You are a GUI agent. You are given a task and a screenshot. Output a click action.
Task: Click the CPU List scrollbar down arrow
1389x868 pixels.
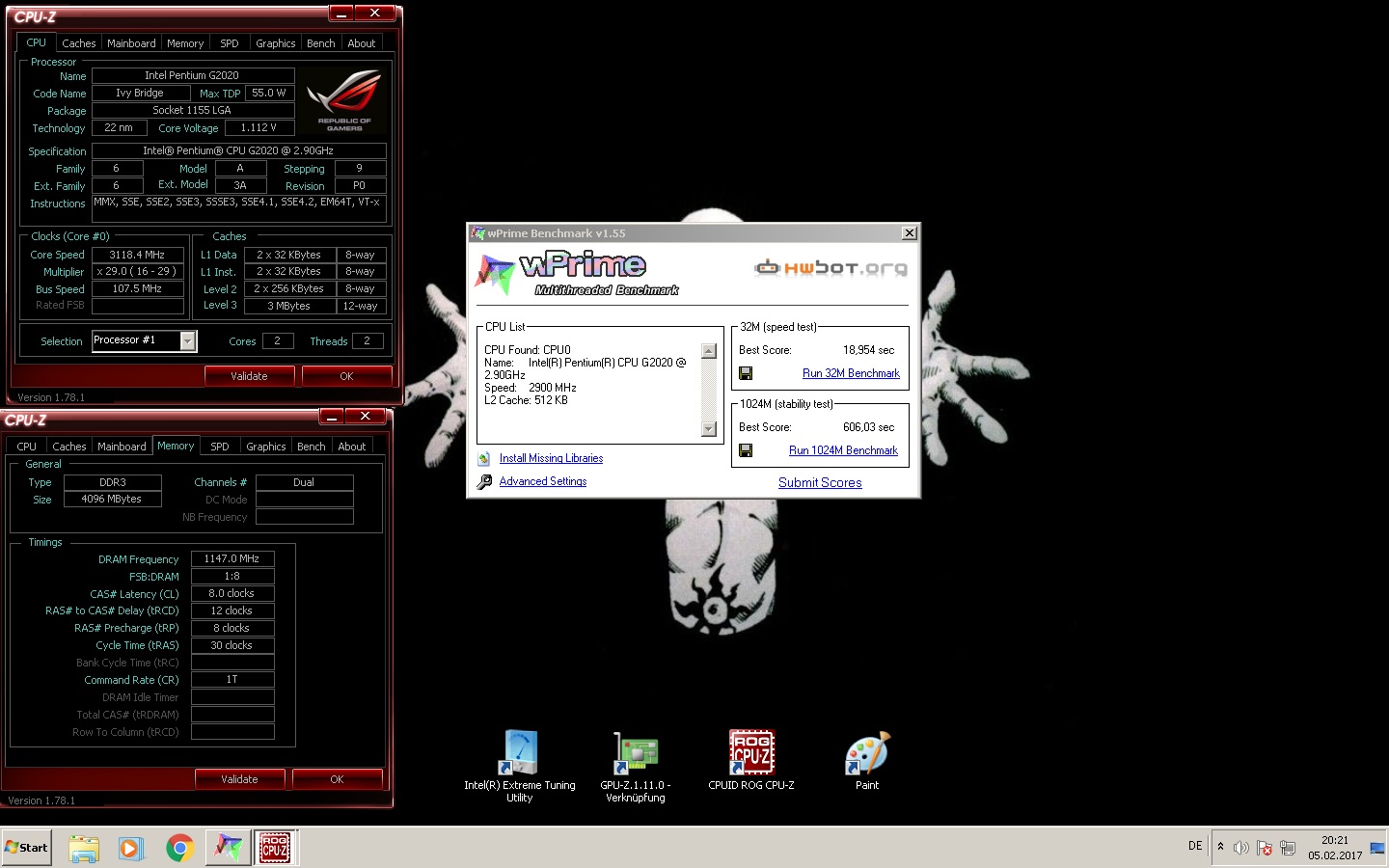click(709, 429)
